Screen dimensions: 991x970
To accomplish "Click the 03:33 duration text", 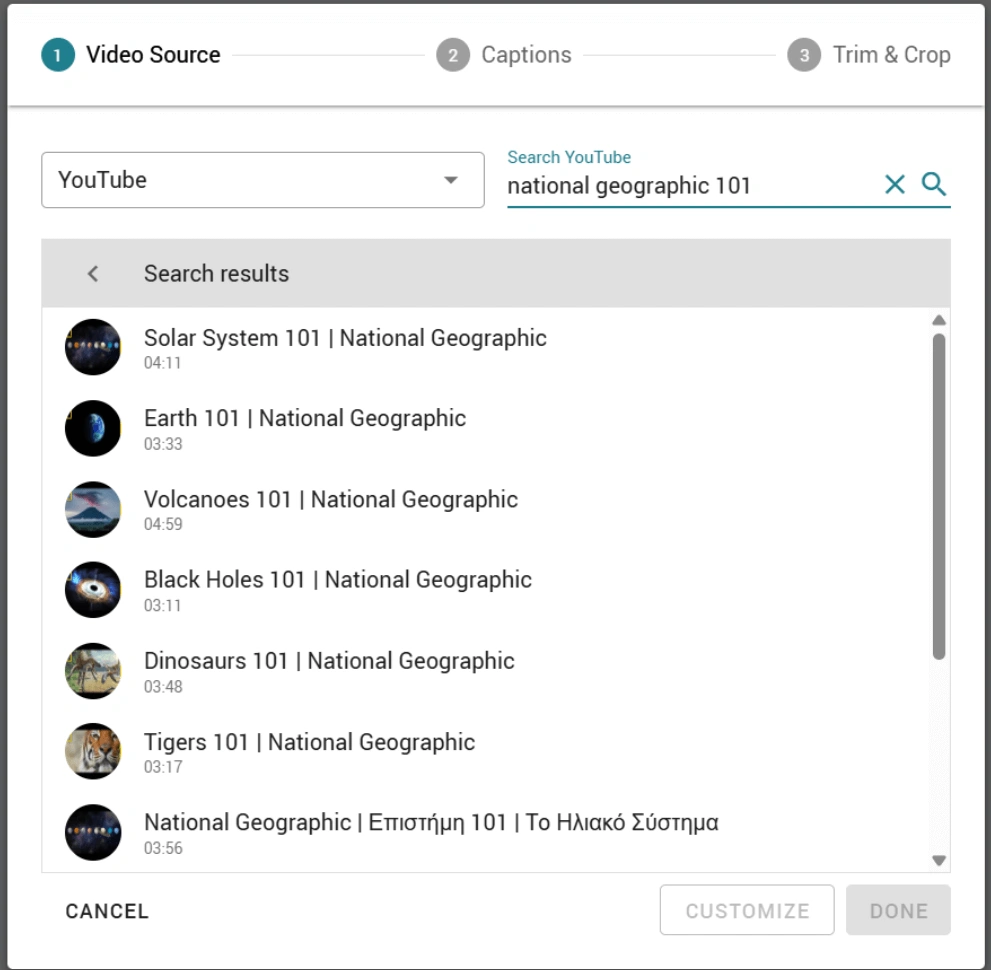I will point(163,444).
